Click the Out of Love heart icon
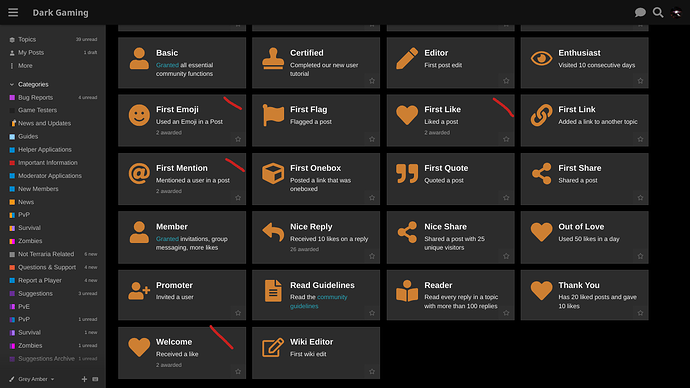This screenshot has height=388, width=690. [541, 232]
